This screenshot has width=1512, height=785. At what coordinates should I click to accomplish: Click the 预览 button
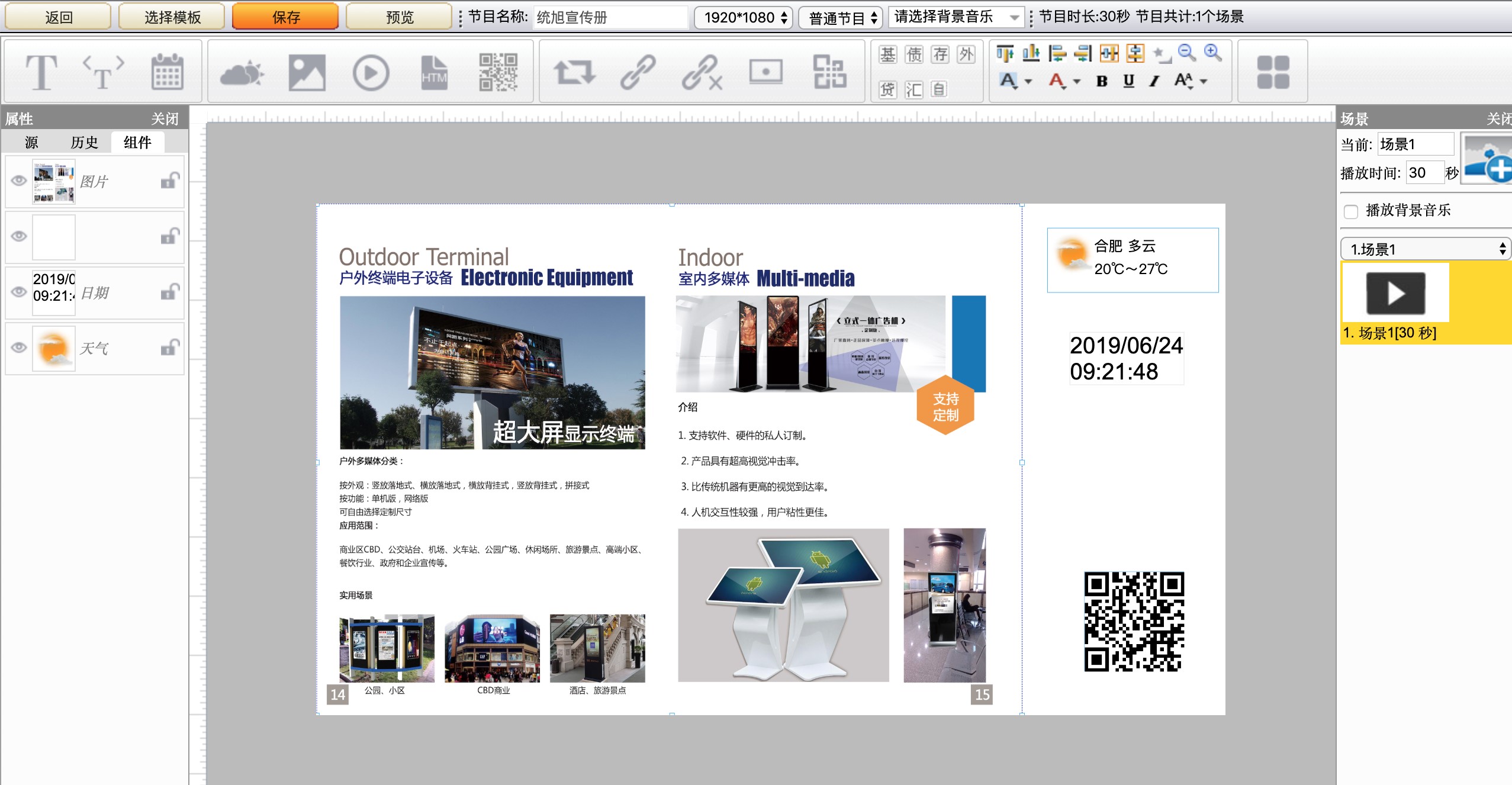coord(399,17)
